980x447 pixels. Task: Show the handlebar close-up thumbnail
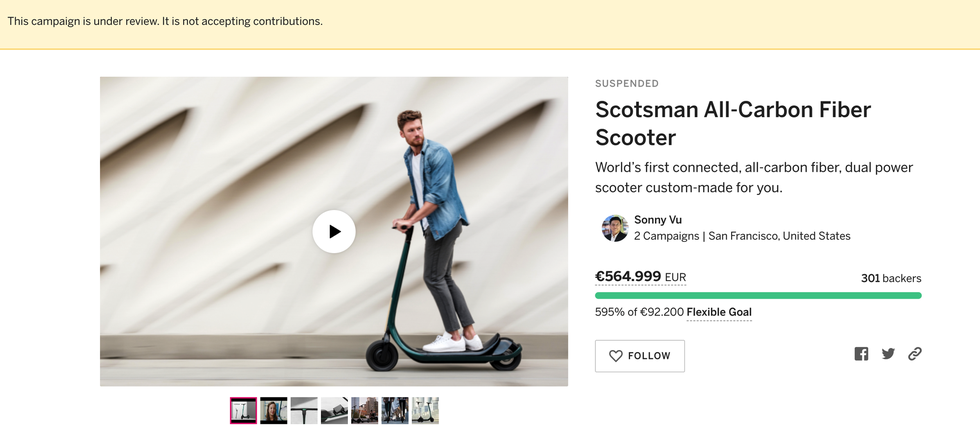(x=304, y=410)
